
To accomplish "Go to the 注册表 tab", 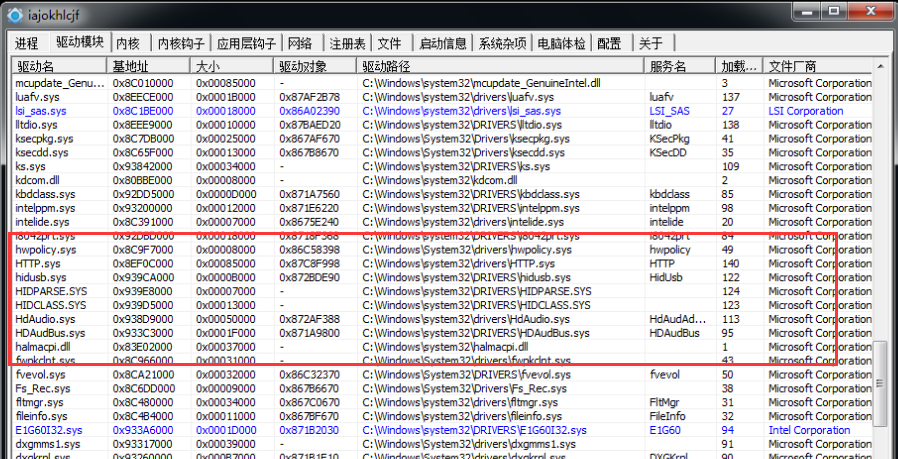I will [x=349, y=43].
